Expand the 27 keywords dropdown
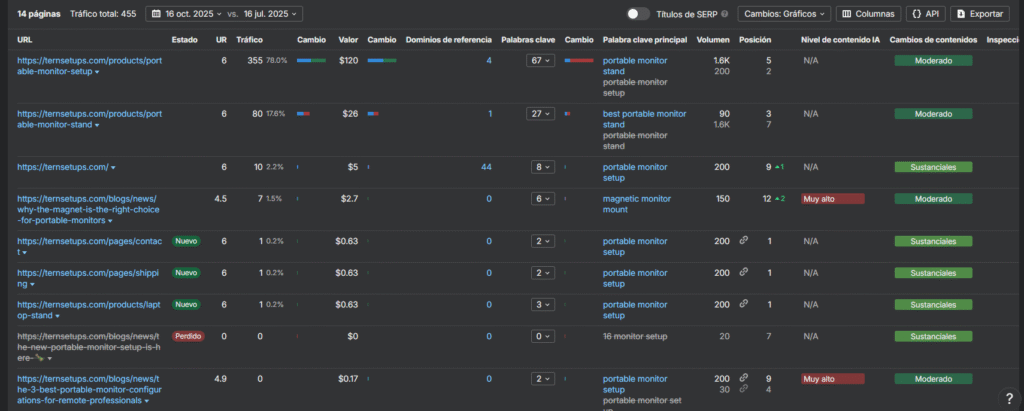Viewport: 1024px width, 411px height. [x=541, y=113]
